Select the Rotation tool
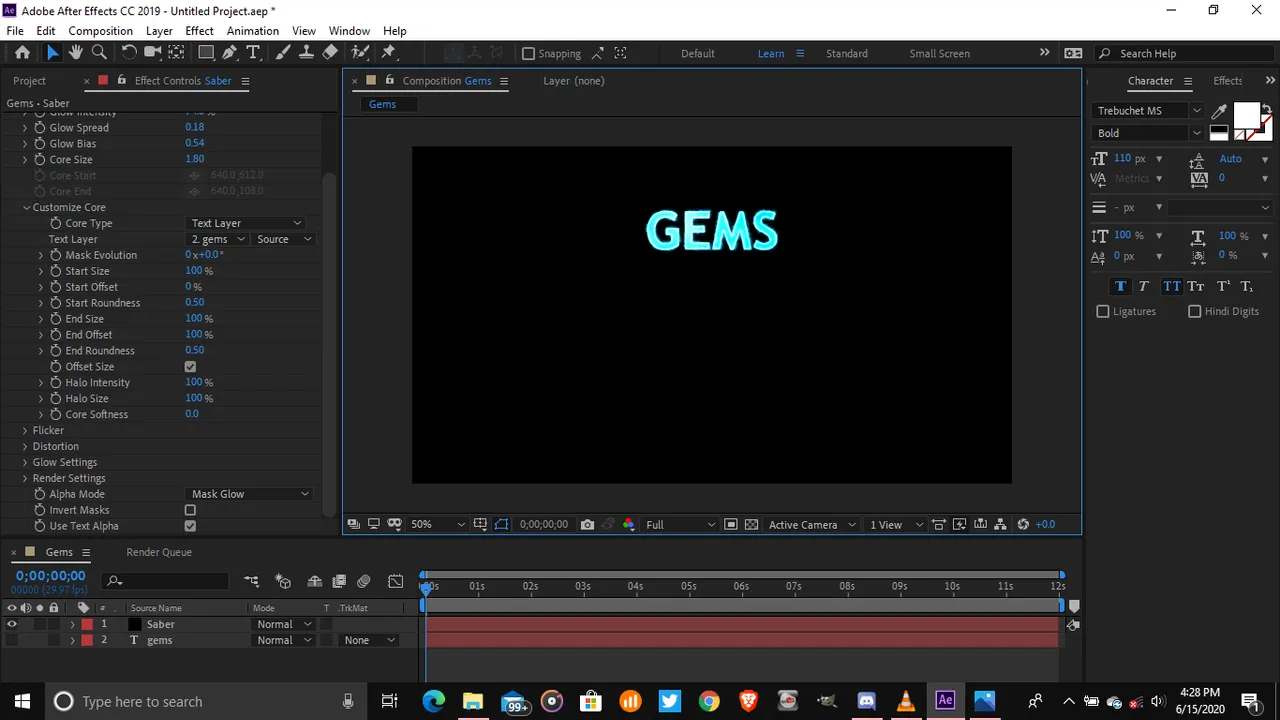 129,53
